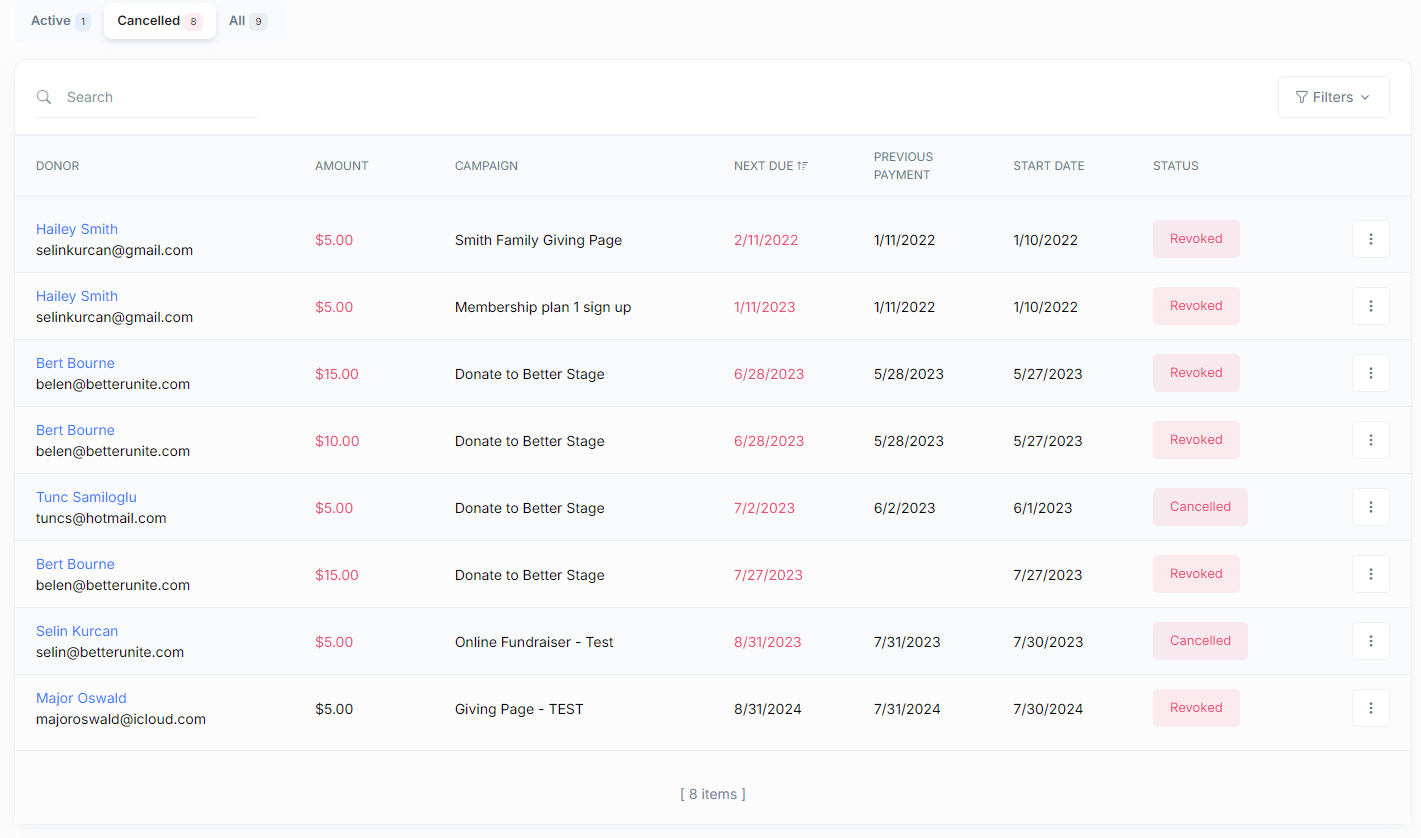Click Revoked status badge for Major Oswald
This screenshot has height=838, width=1421.
click(1196, 708)
